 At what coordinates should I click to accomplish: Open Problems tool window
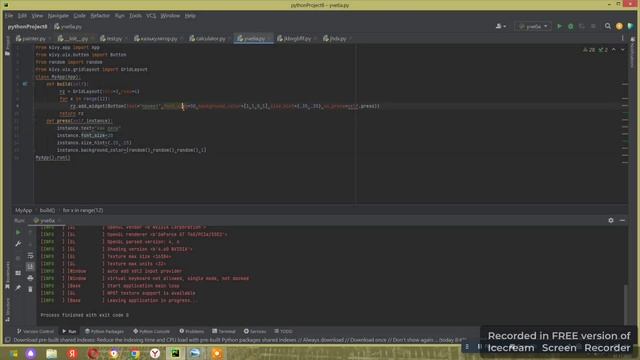click(191, 331)
